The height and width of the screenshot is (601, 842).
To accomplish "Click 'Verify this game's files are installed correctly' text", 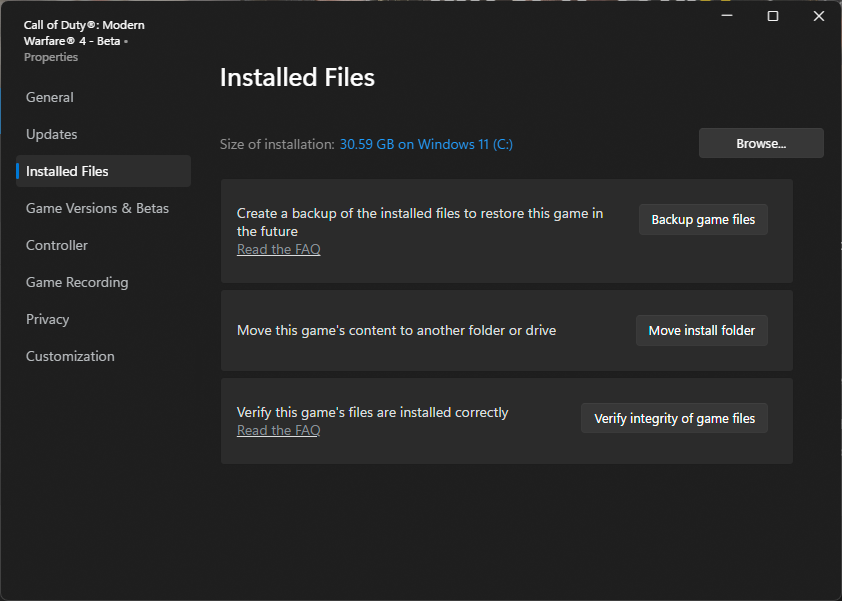I will click(372, 412).
